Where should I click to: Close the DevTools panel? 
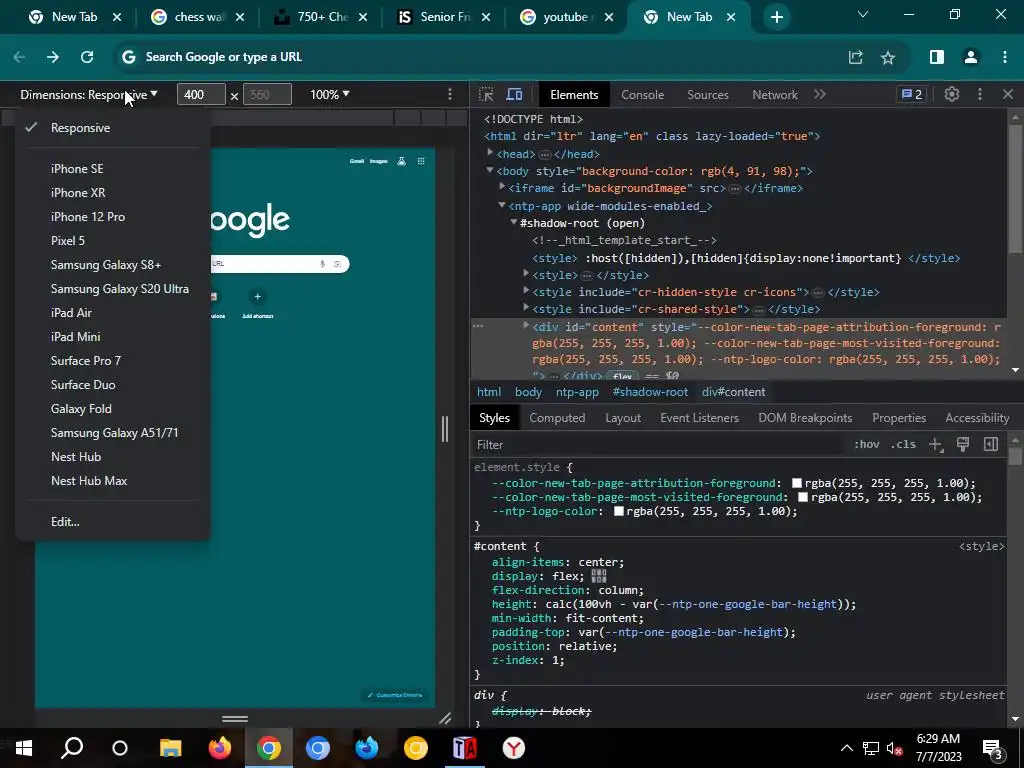point(1008,94)
